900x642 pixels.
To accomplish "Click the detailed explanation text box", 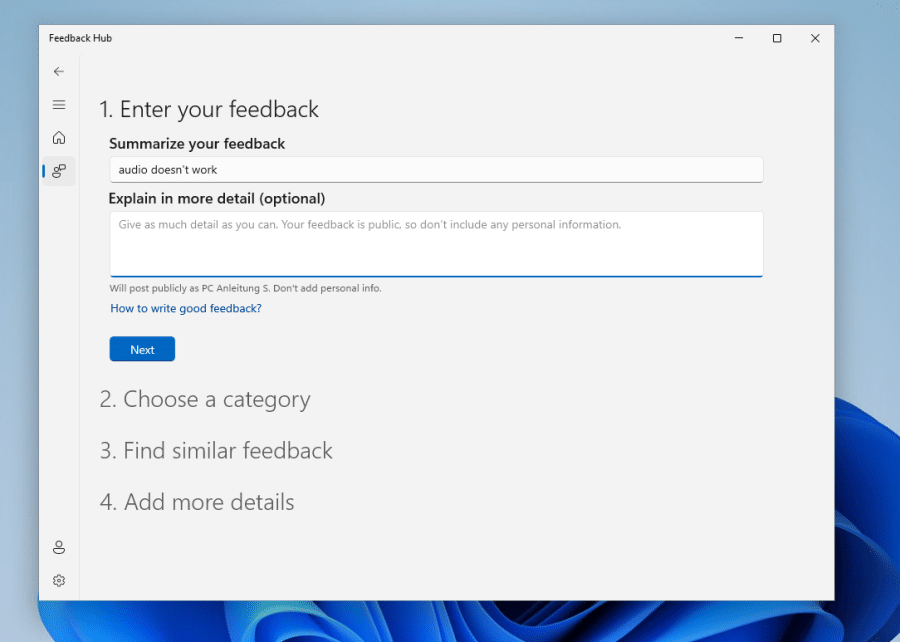I will pos(436,244).
